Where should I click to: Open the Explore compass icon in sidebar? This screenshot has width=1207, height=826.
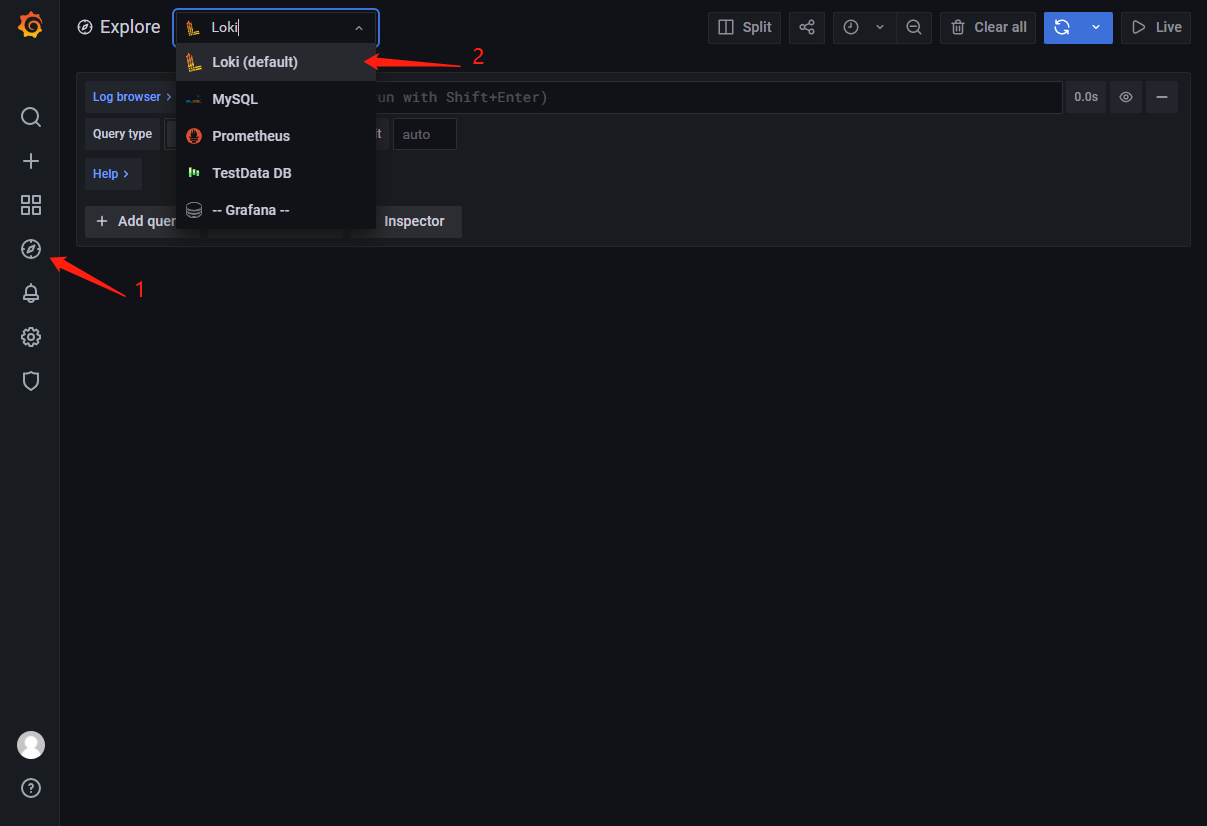31,249
